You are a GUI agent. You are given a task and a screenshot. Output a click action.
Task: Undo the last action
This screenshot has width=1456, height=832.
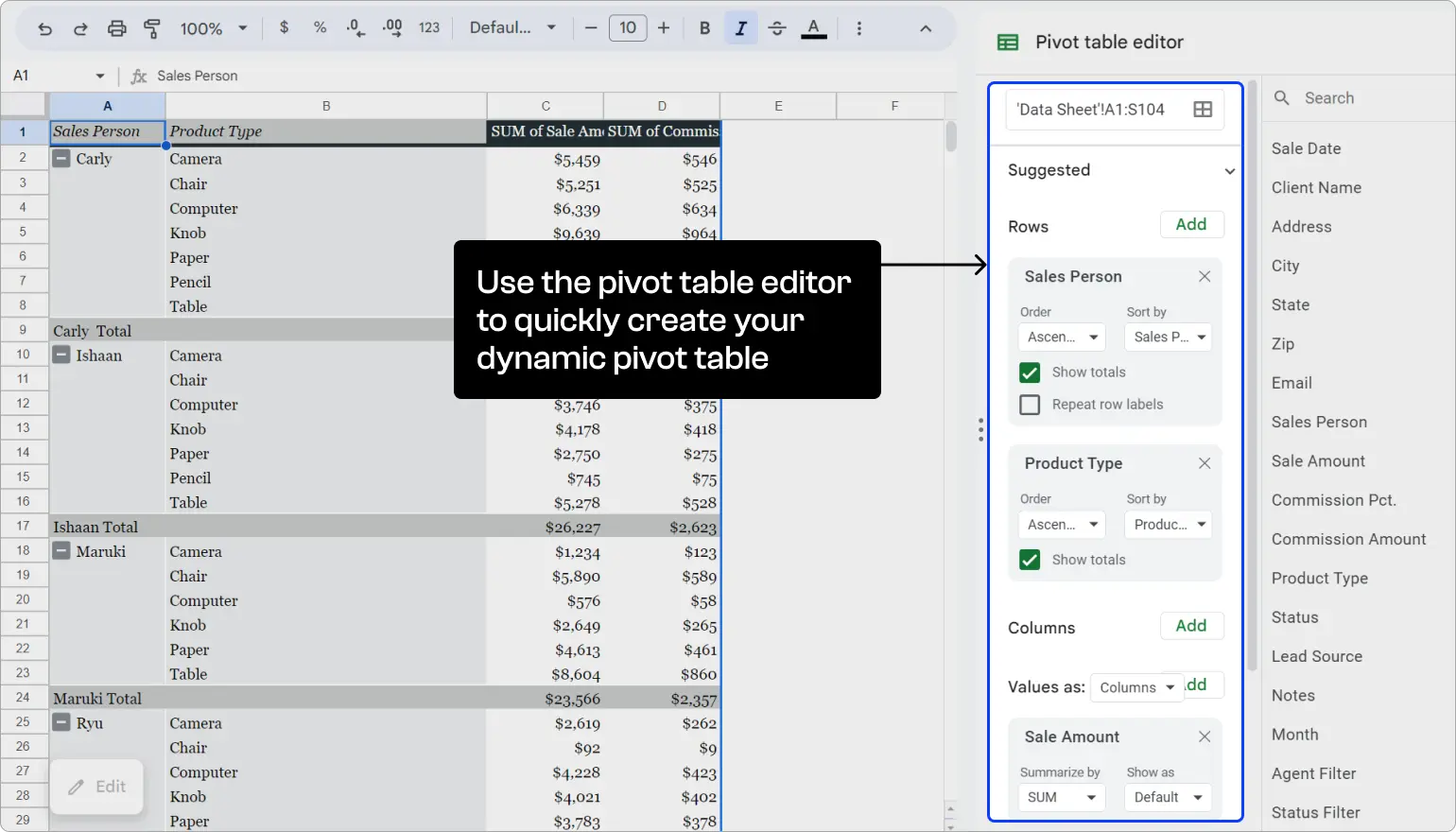tap(43, 27)
